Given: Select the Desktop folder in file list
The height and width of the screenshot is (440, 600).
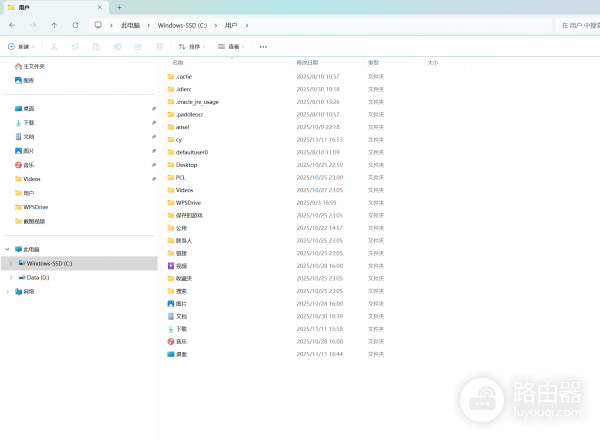Looking at the screenshot, I should 182,165.
